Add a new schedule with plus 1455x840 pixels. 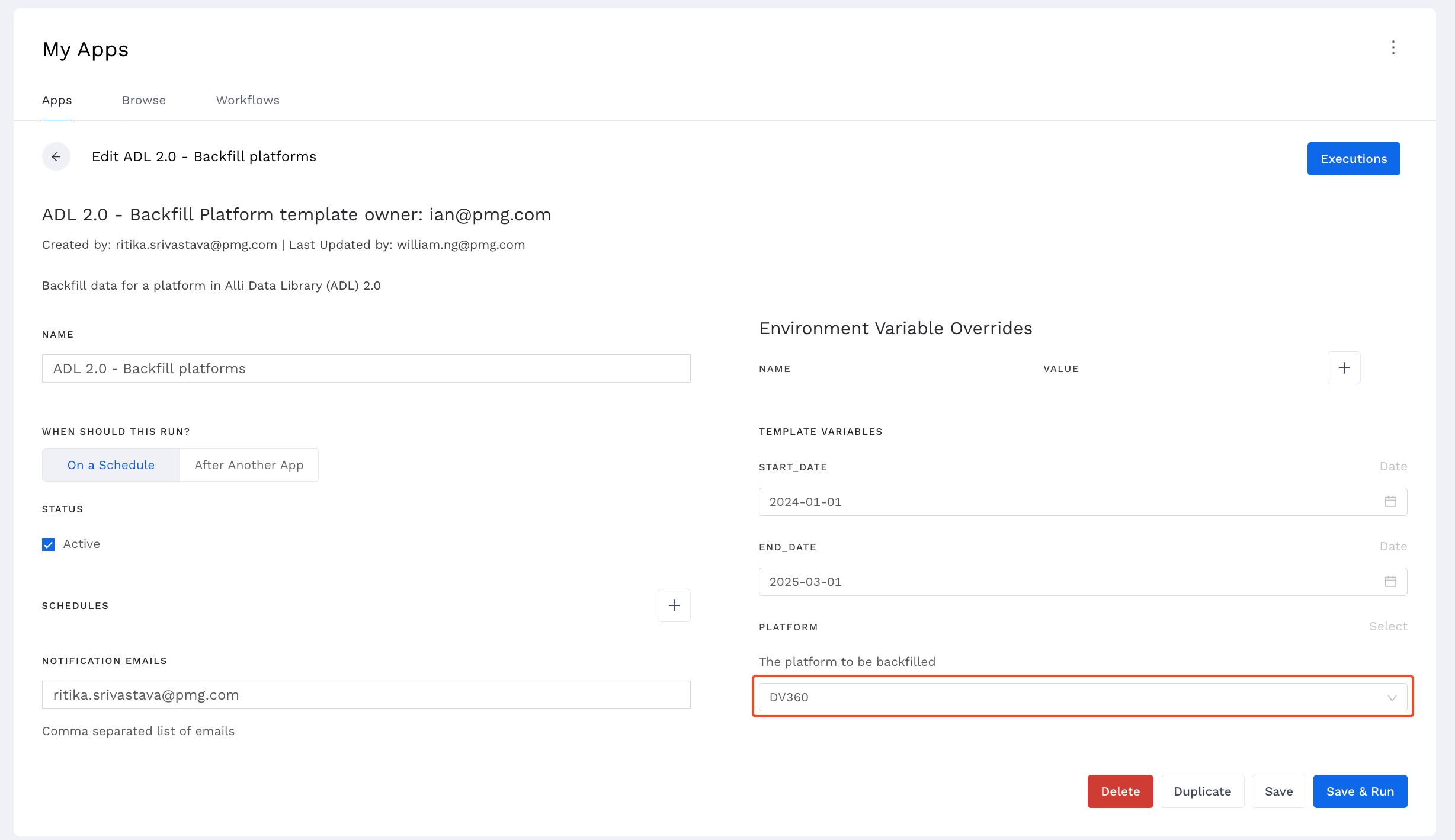674,605
